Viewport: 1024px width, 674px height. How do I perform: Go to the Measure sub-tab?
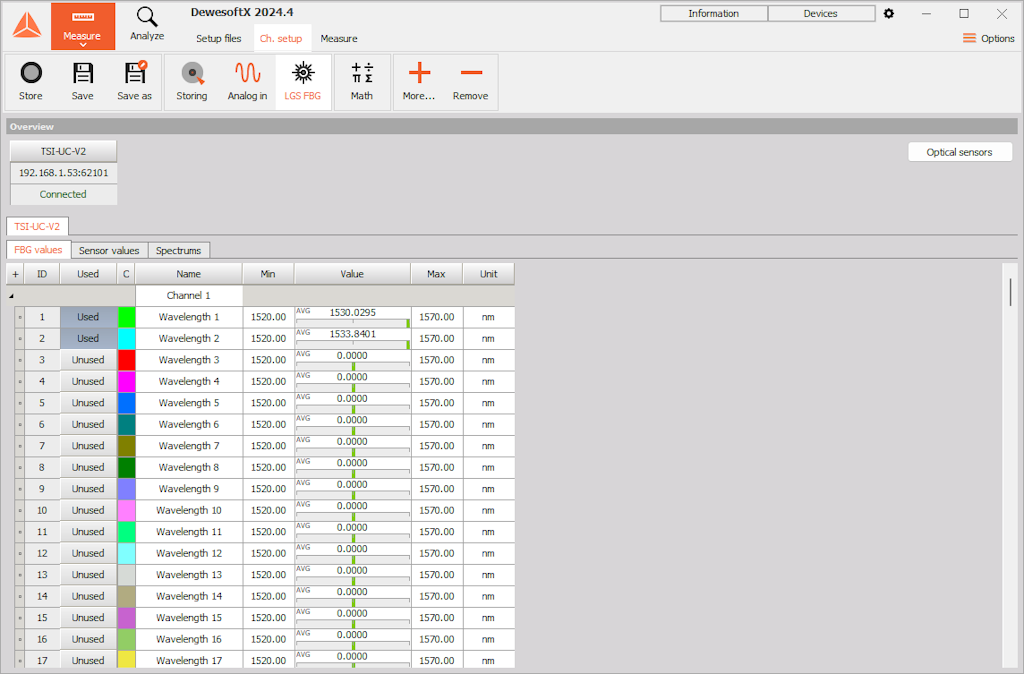tap(339, 39)
